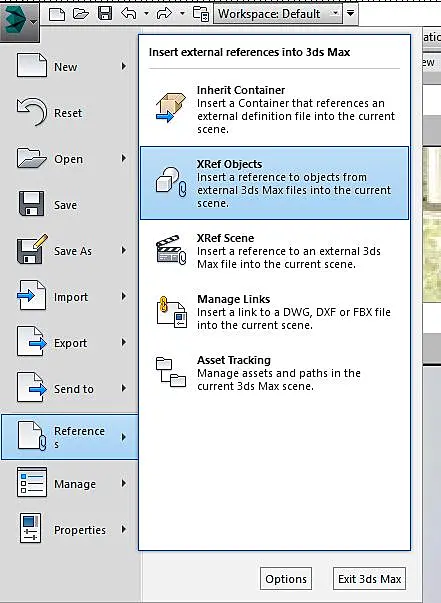Choose Save from the application menu
This screenshot has width=441, height=603.
[70, 205]
